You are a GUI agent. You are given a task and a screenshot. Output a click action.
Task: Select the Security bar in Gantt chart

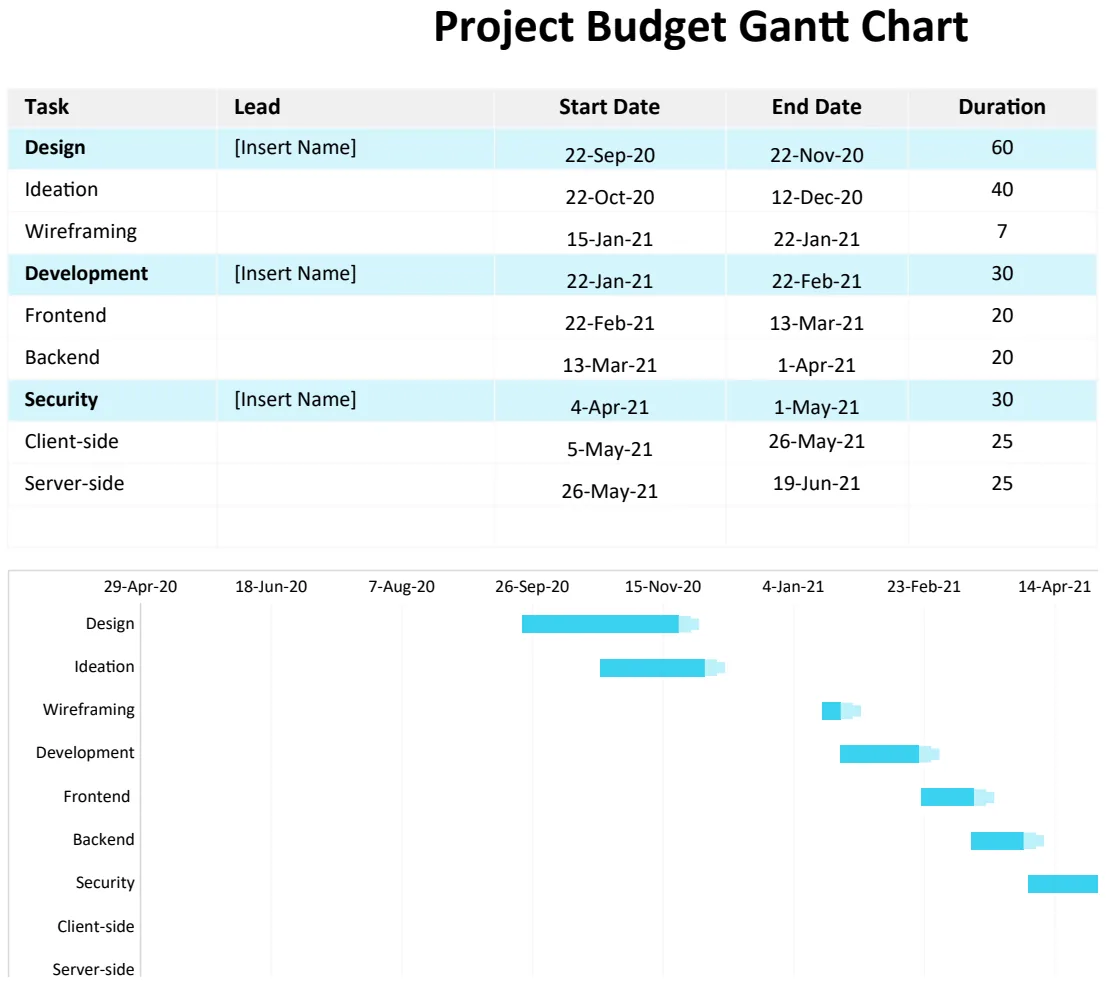coord(1062,883)
